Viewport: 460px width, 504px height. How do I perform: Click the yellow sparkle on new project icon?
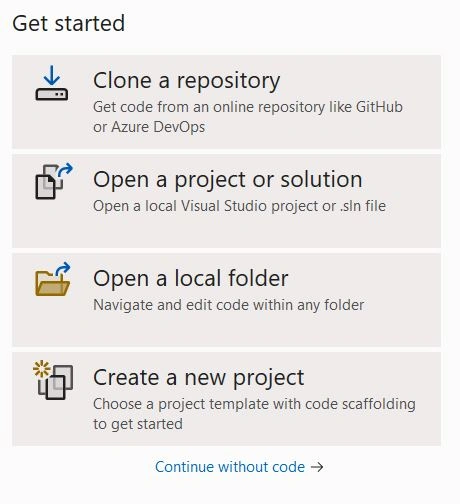click(x=42, y=369)
